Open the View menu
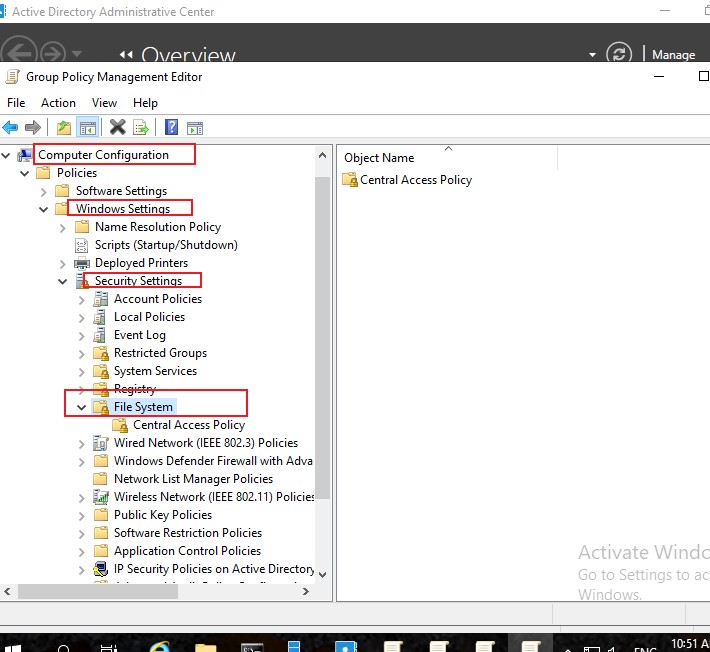The width and height of the screenshot is (710, 652). pos(105,103)
